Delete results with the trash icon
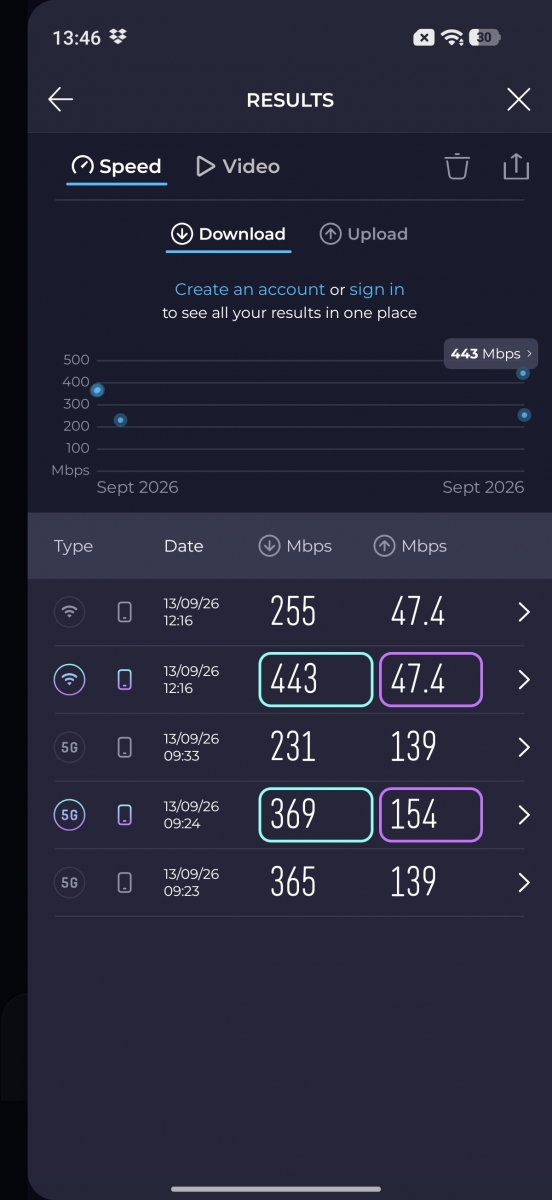The height and width of the screenshot is (1200, 552). click(x=457, y=166)
